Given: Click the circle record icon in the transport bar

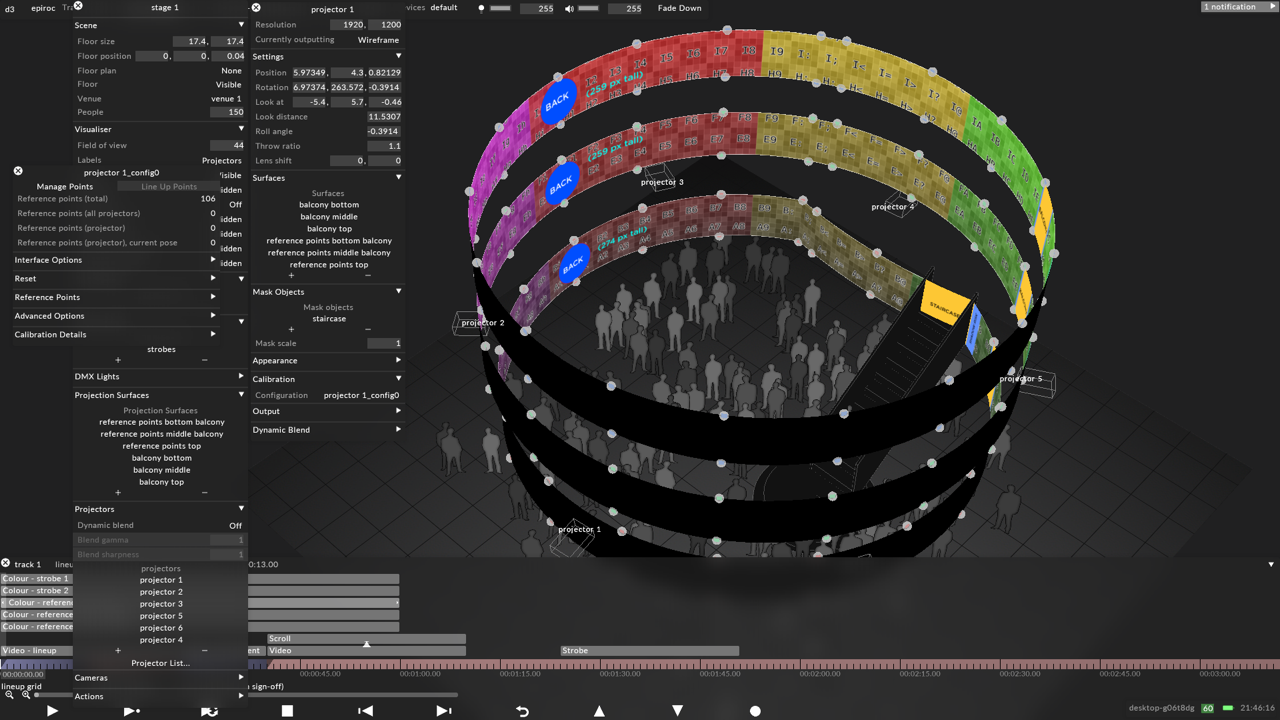Looking at the screenshot, I should coord(755,711).
